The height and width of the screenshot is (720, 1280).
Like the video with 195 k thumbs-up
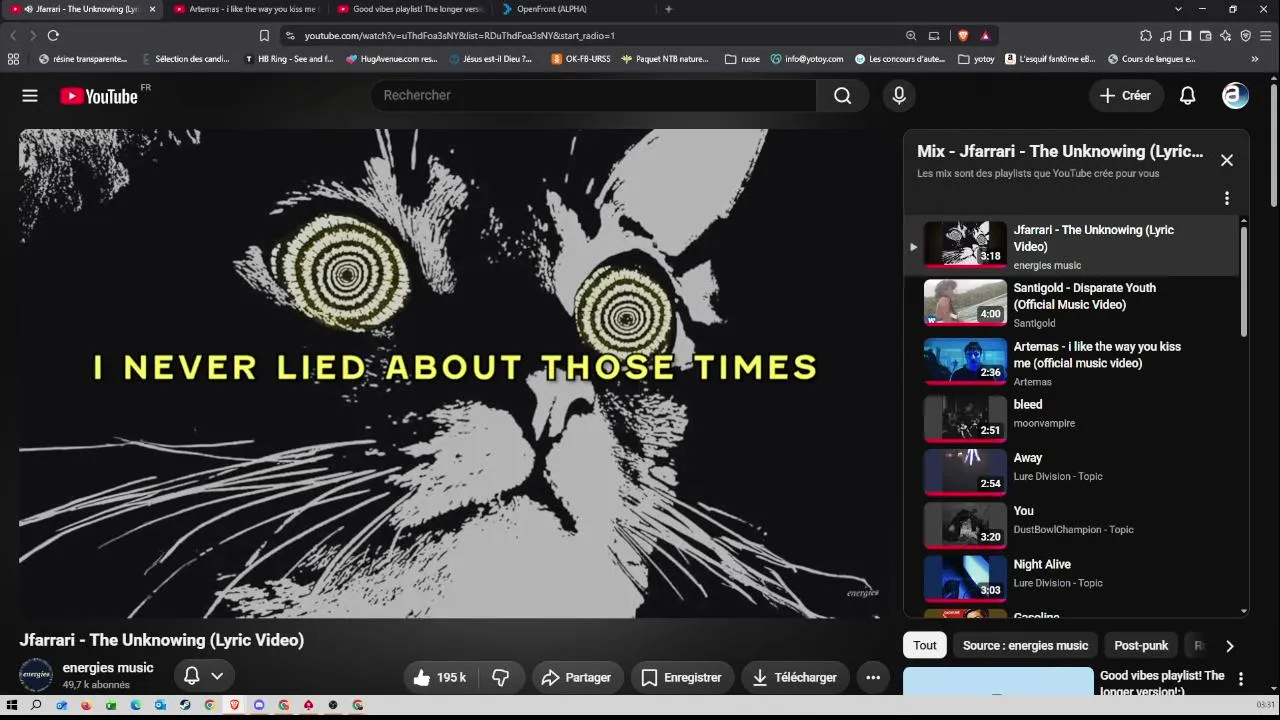[x=440, y=677]
